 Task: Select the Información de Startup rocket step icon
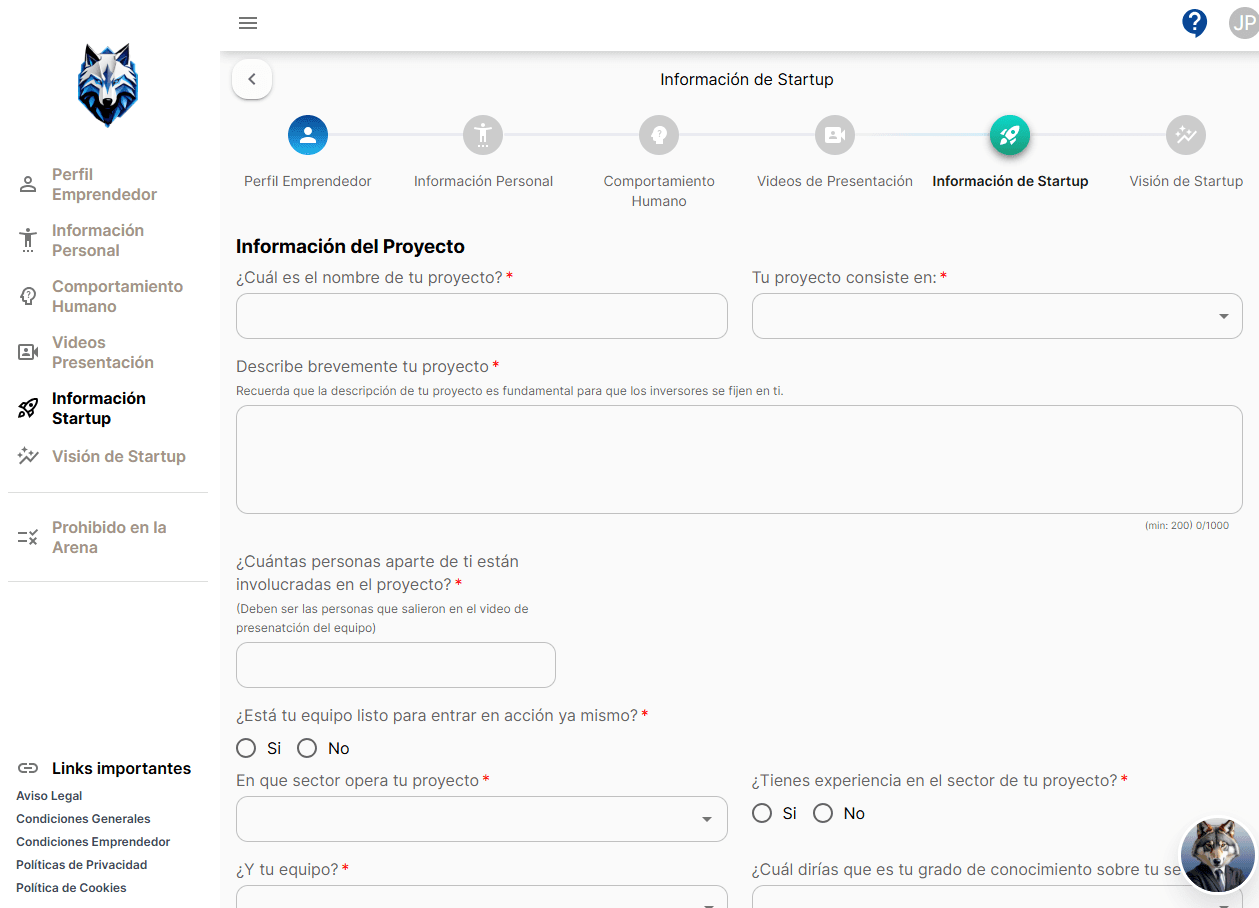click(1010, 135)
